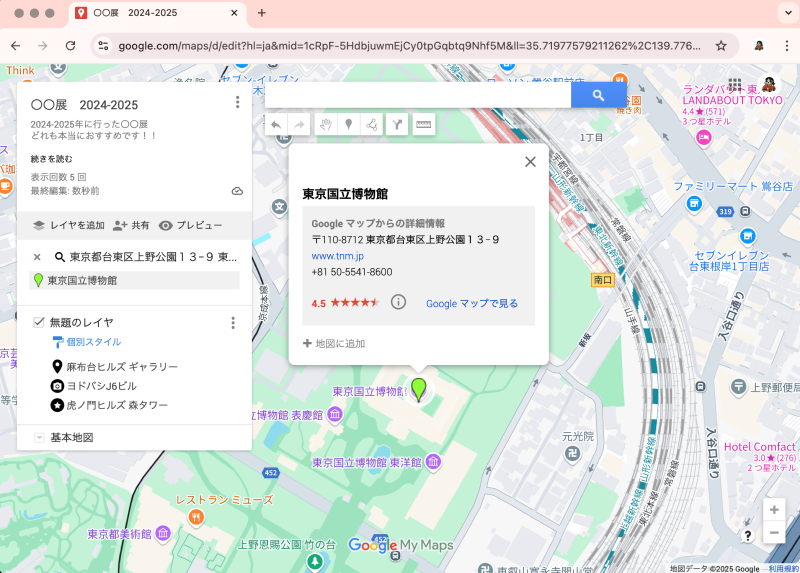Click the ファミリーマート 鶯谷店 store marker

(694, 204)
